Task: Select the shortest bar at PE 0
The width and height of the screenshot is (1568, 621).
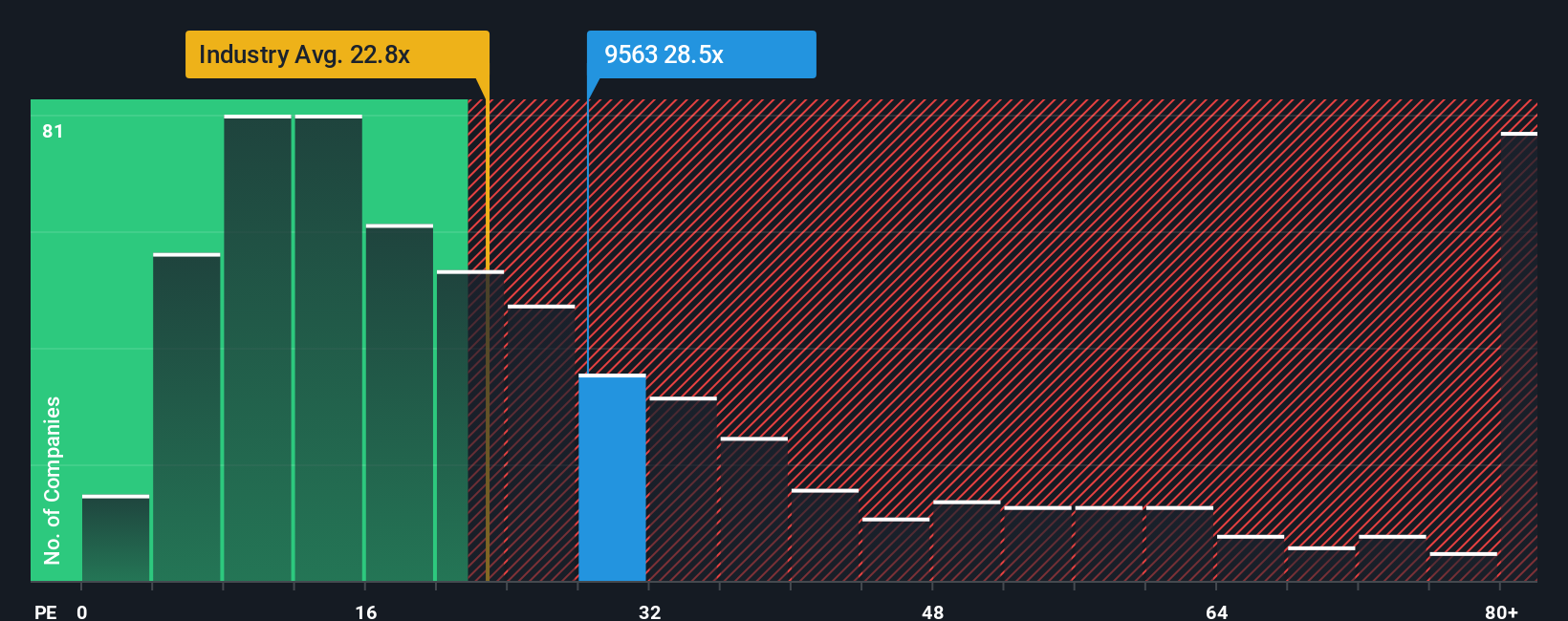Action: (x=116, y=538)
